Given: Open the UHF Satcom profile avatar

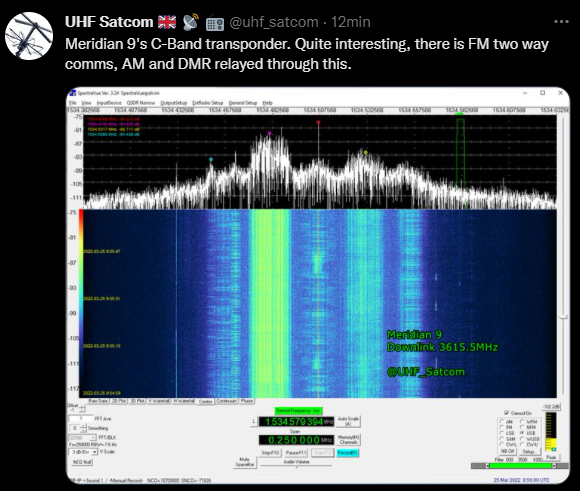Looking at the screenshot, I should pos(29,36).
